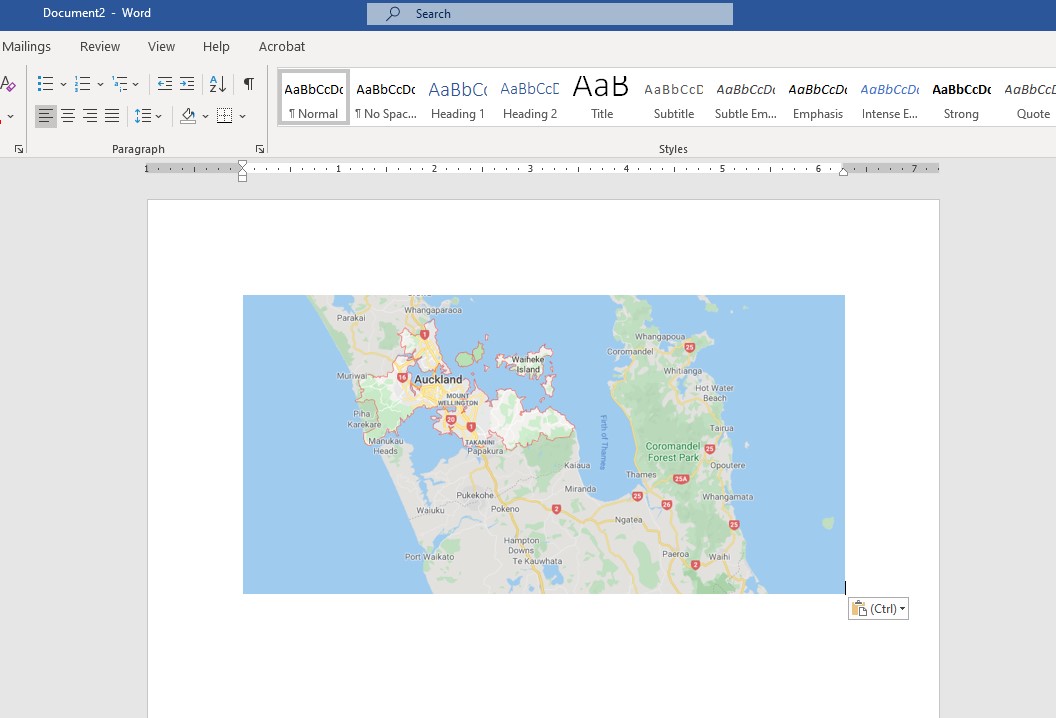Apply the Intense Emphasis style
Screen dimensions: 1056x718
[890, 97]
